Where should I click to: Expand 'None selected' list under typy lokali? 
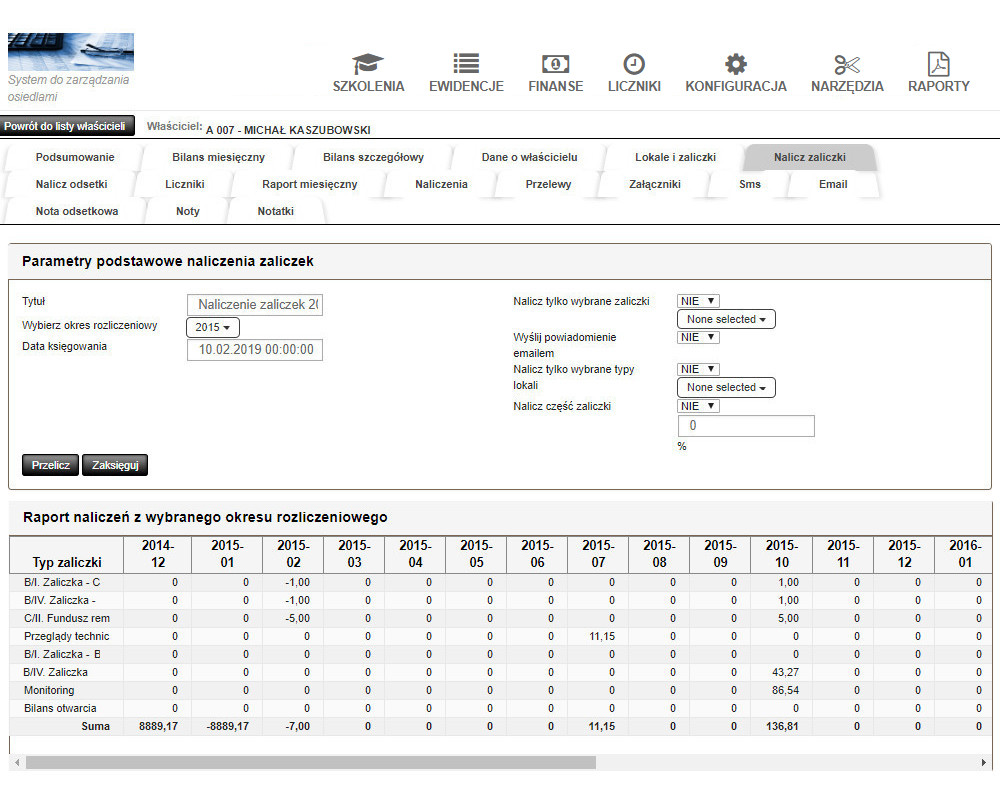726,387
